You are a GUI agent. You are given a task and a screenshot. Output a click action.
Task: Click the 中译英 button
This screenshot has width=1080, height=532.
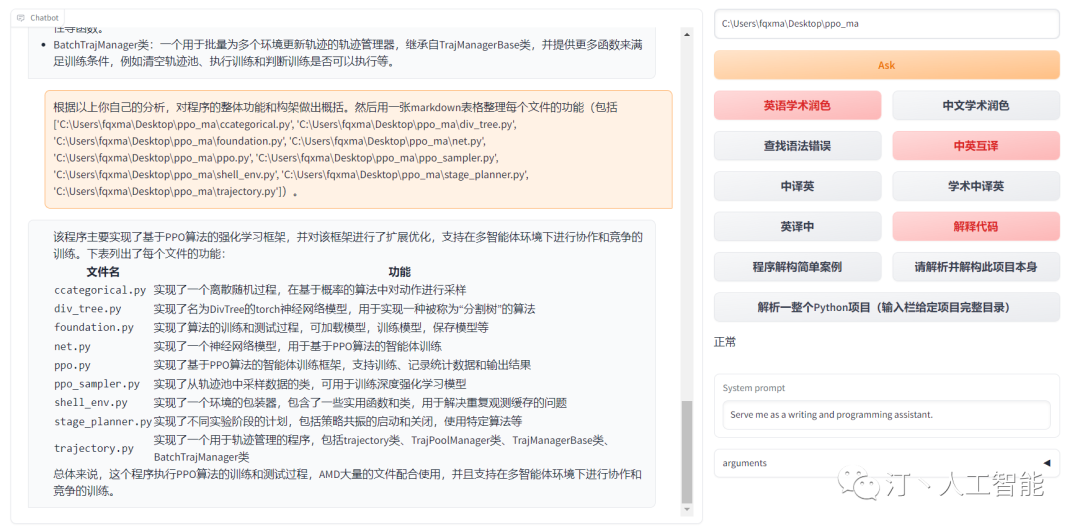(x=798, y=186)
